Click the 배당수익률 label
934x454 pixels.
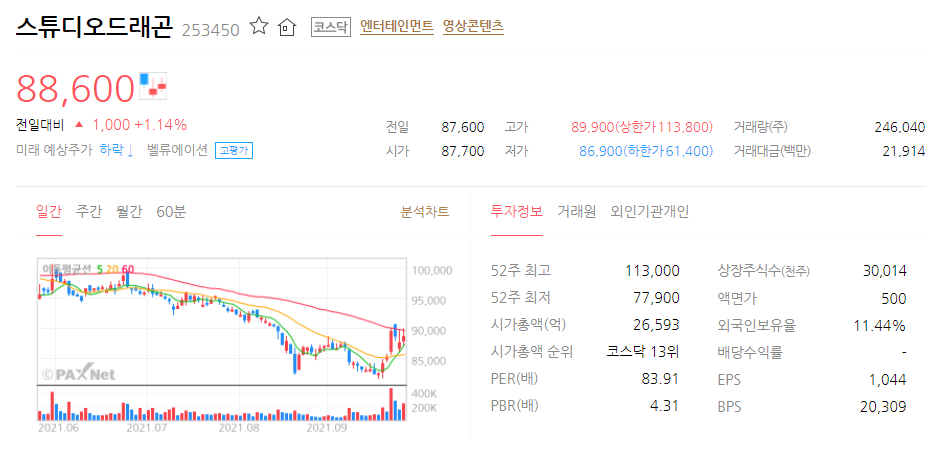(x=750, y=352)
